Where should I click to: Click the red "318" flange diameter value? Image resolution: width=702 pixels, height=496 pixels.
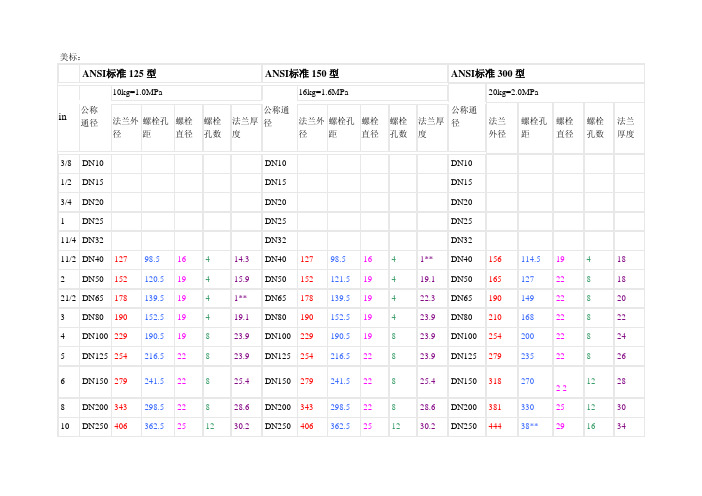[495, 381]
